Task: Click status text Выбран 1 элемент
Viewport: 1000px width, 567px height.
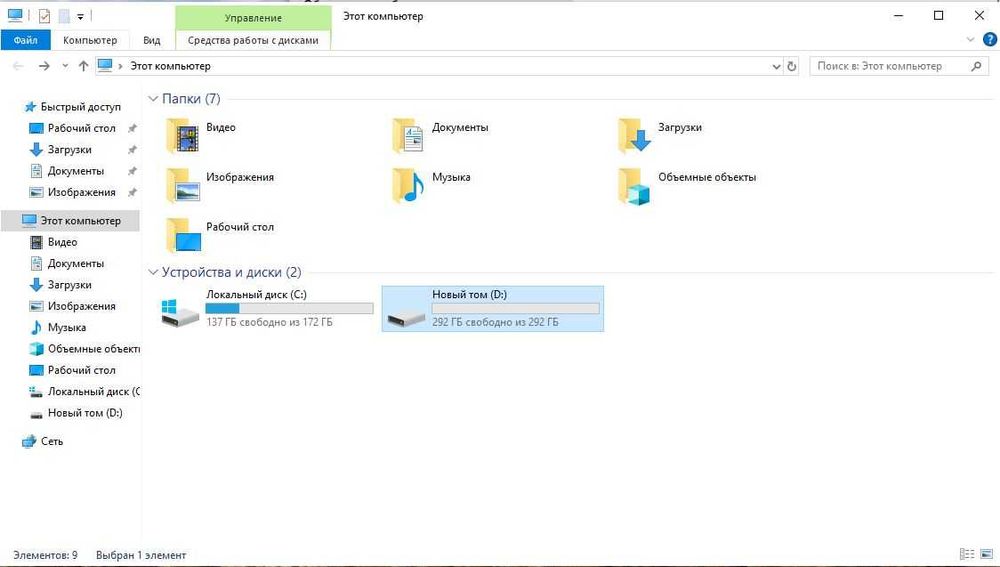Action: pos(141,555)
